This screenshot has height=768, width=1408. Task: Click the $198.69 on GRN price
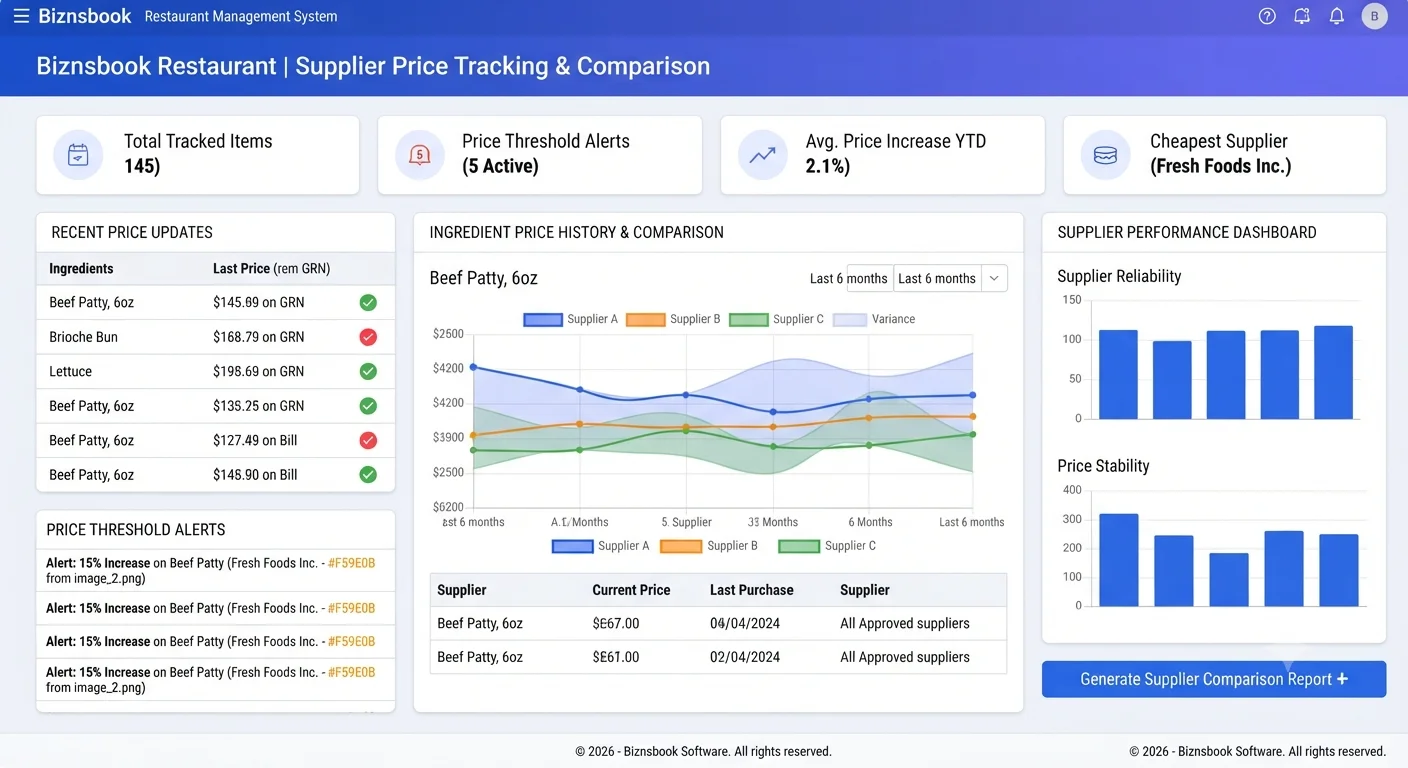258,371
